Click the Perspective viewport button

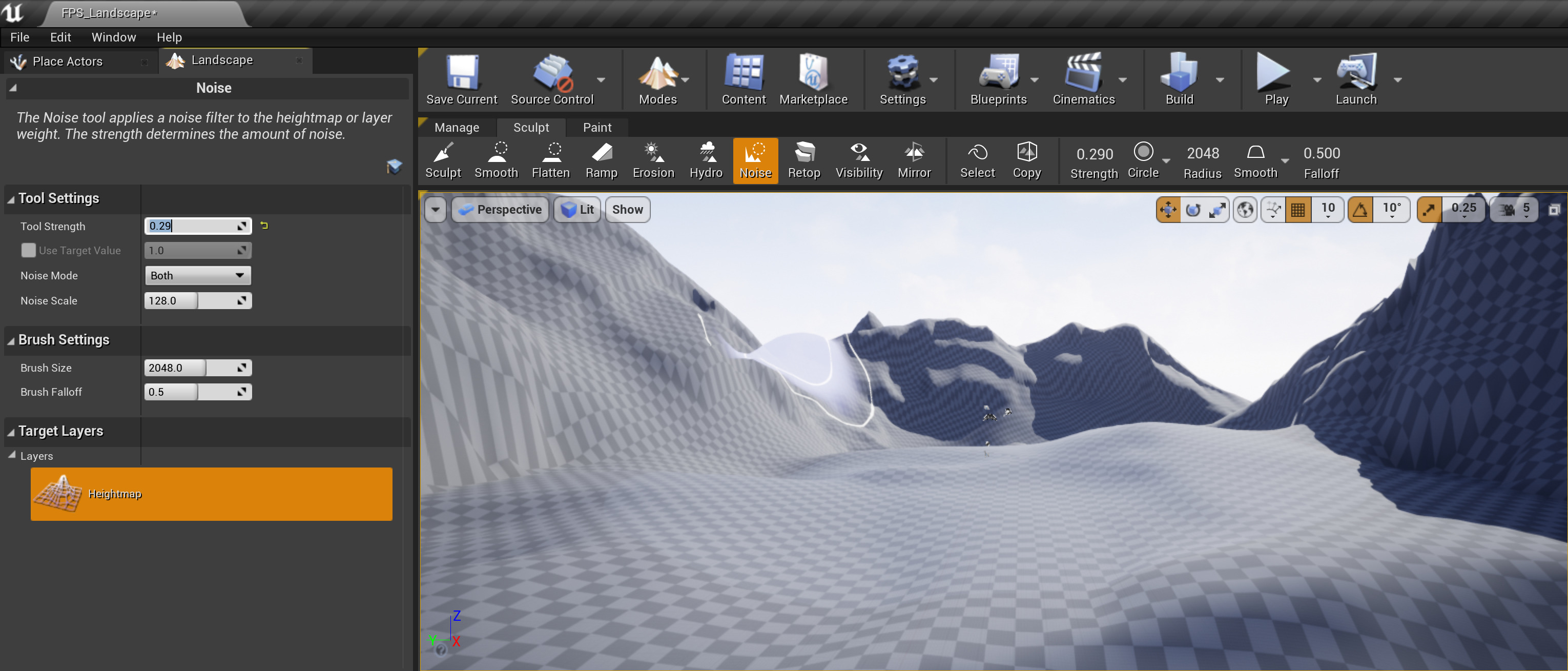[x=500, y=210]
